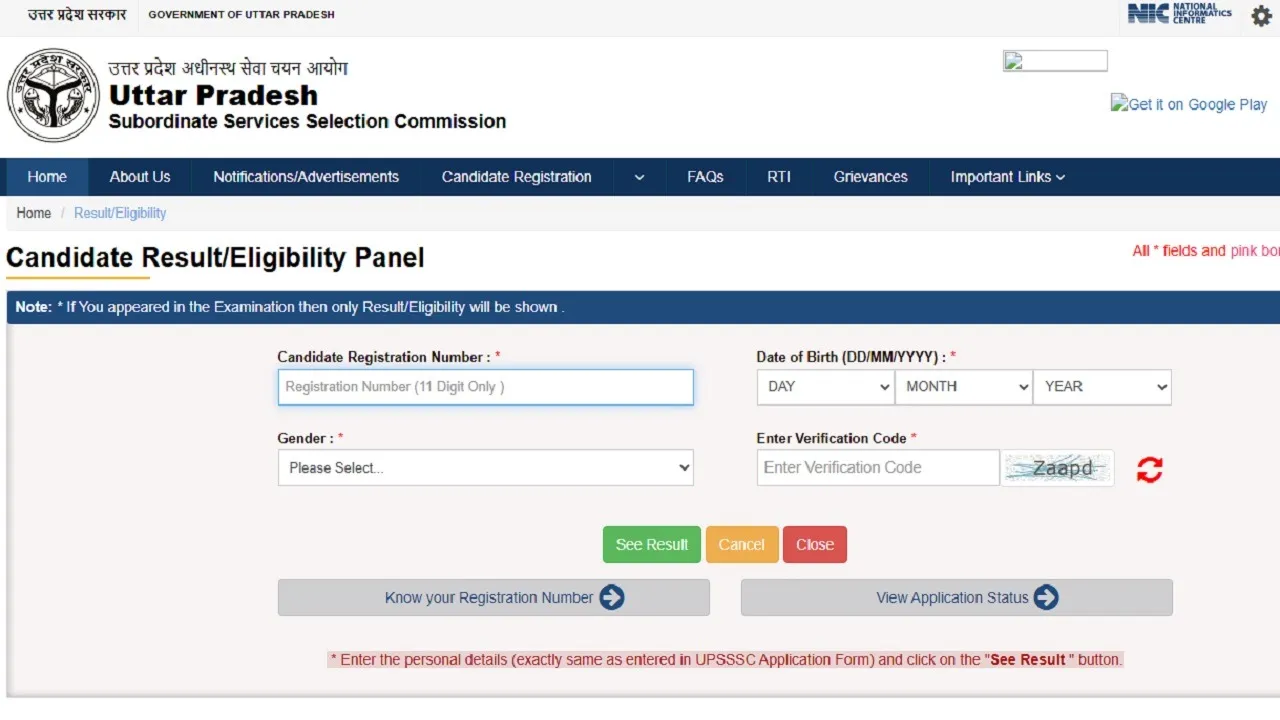Click the captcha verification code image
The image size is (1280, 720).
(1058, 468)
